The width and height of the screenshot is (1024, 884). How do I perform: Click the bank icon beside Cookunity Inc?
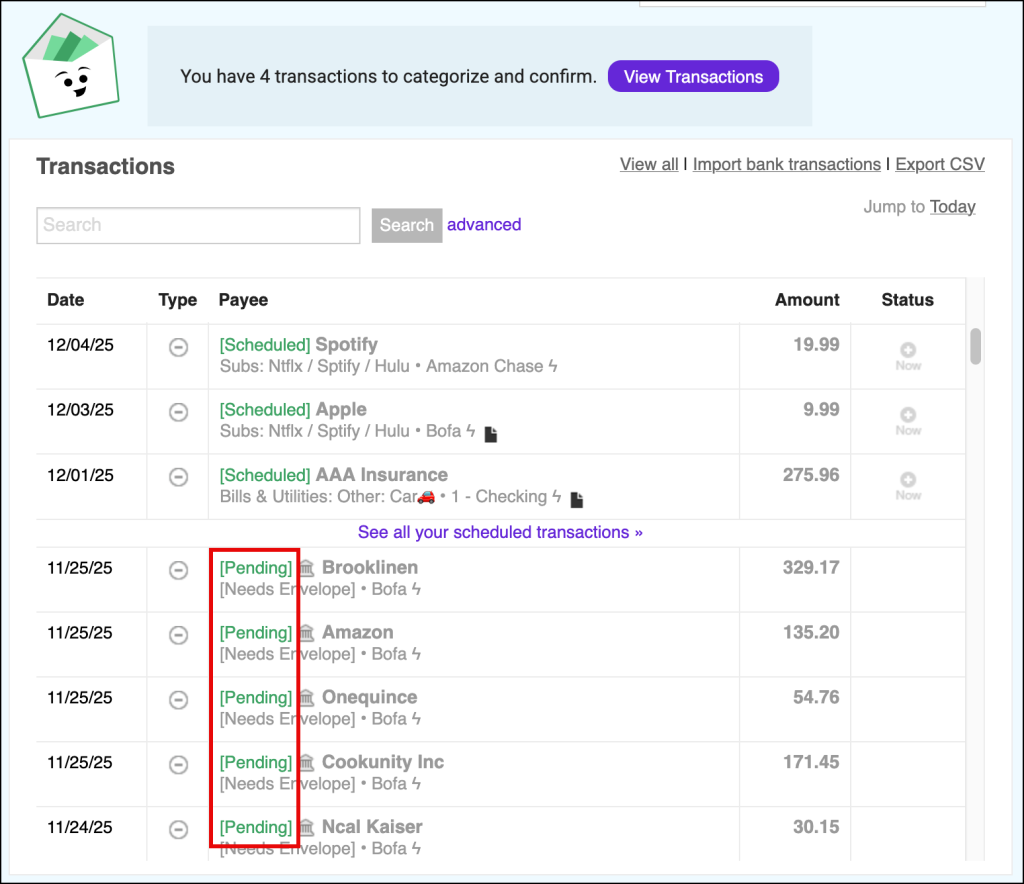[307, 763]
